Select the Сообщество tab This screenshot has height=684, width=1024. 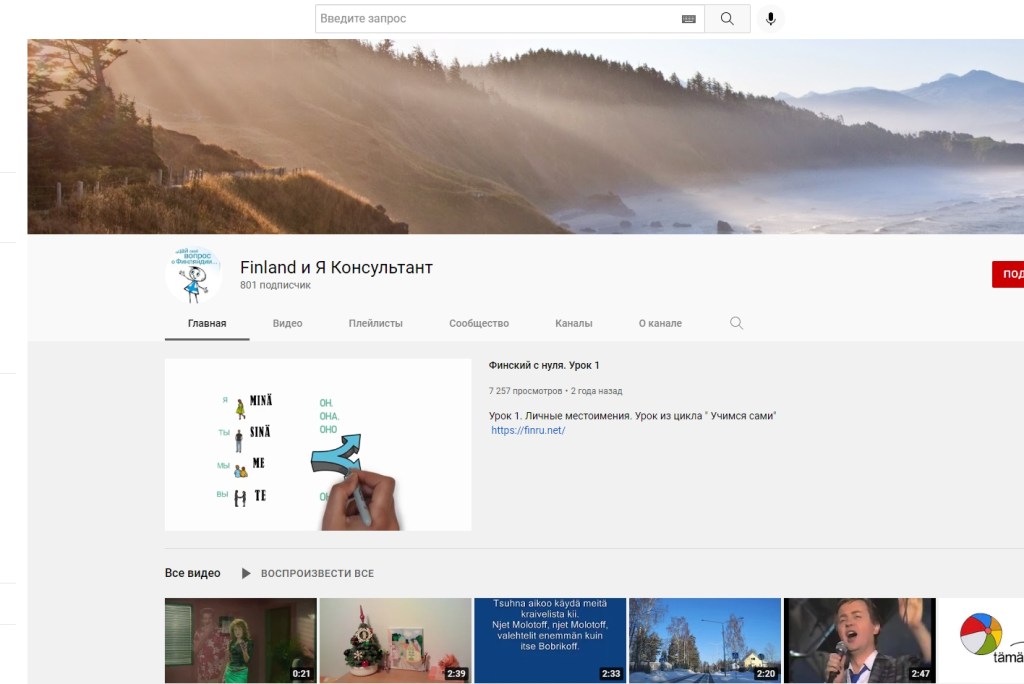coord(479,323)
